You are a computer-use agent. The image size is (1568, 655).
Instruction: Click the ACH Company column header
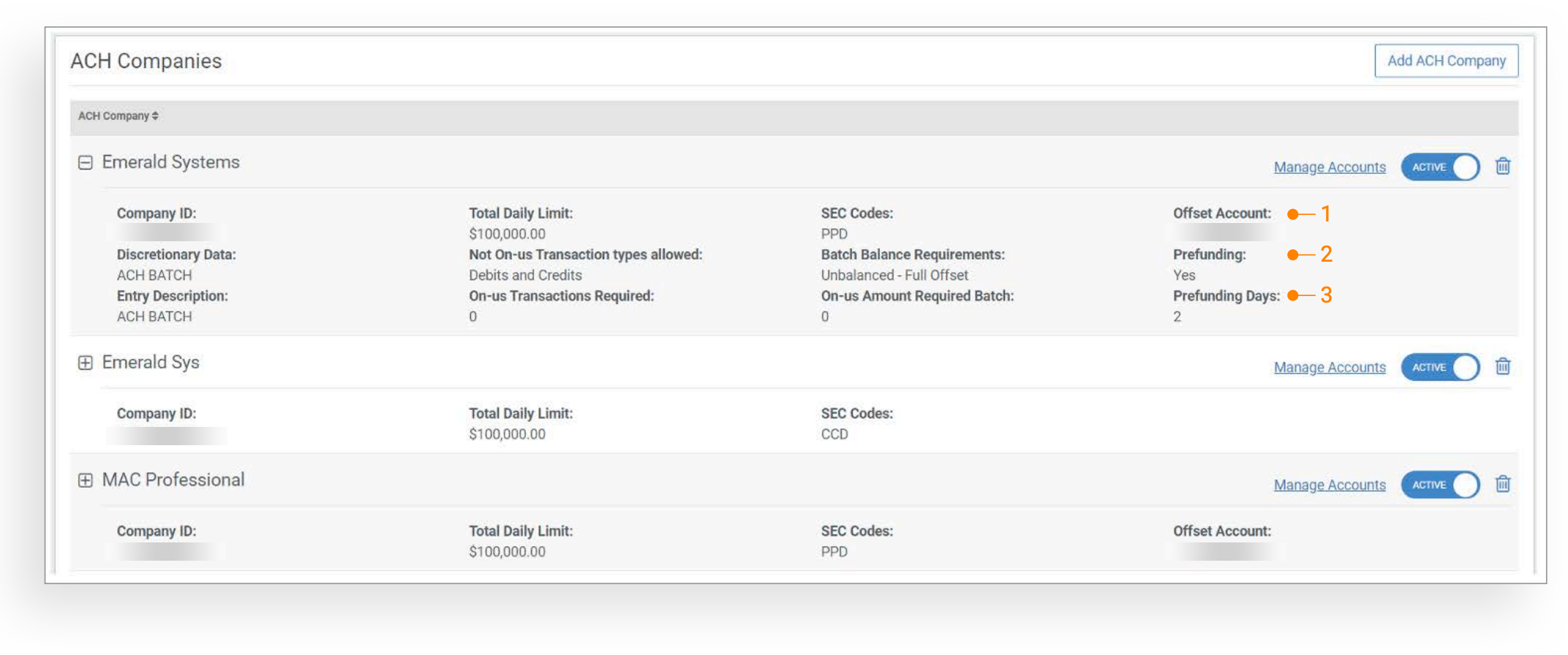click(x=113, y=116)
